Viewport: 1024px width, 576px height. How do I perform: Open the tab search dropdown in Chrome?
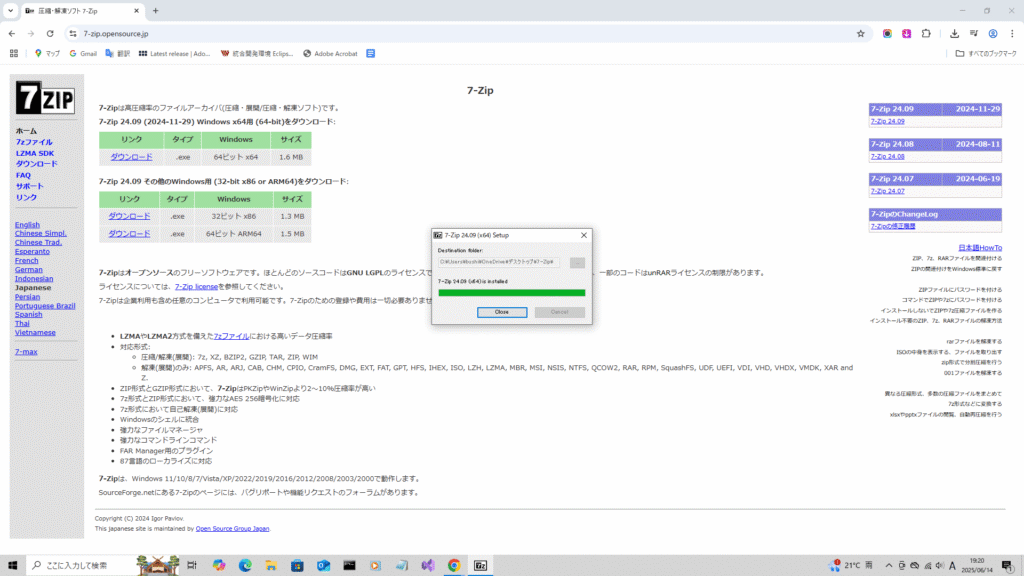(10, 10)
